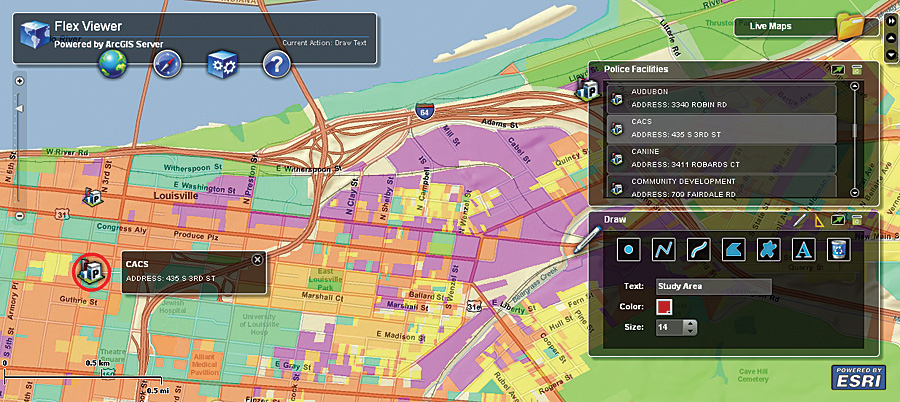Select the draw point tool

coord(629,249)
